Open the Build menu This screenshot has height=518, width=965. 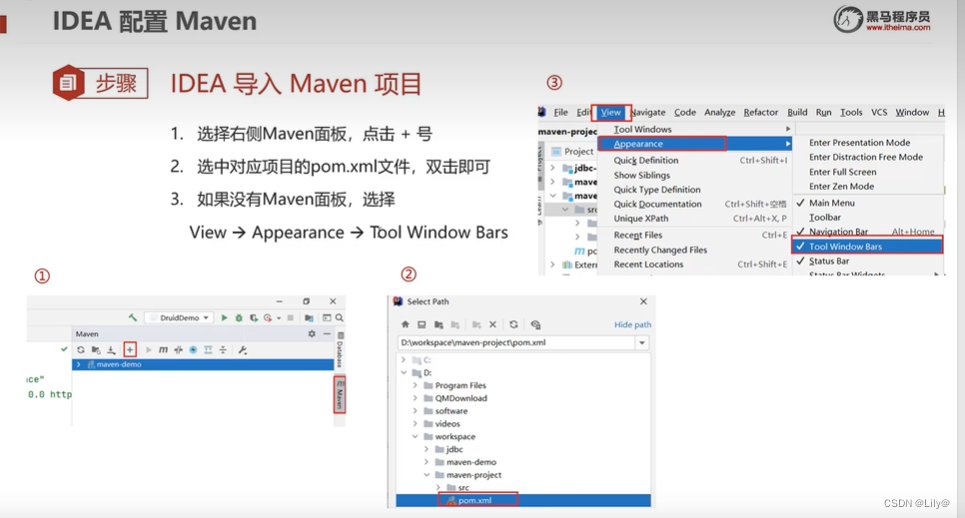797,112
